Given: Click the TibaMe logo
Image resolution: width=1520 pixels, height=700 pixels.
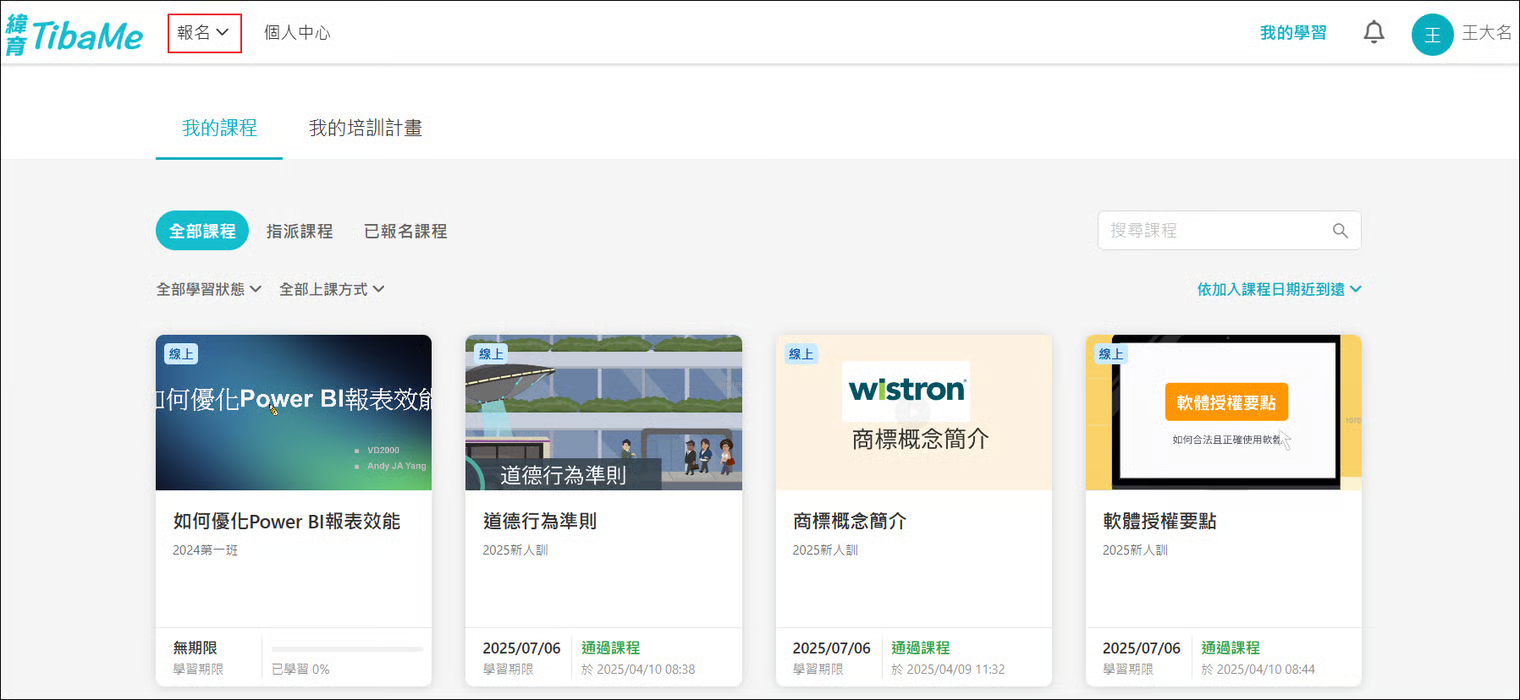Looking at the screenshot, I should click(x=74, y=34).
